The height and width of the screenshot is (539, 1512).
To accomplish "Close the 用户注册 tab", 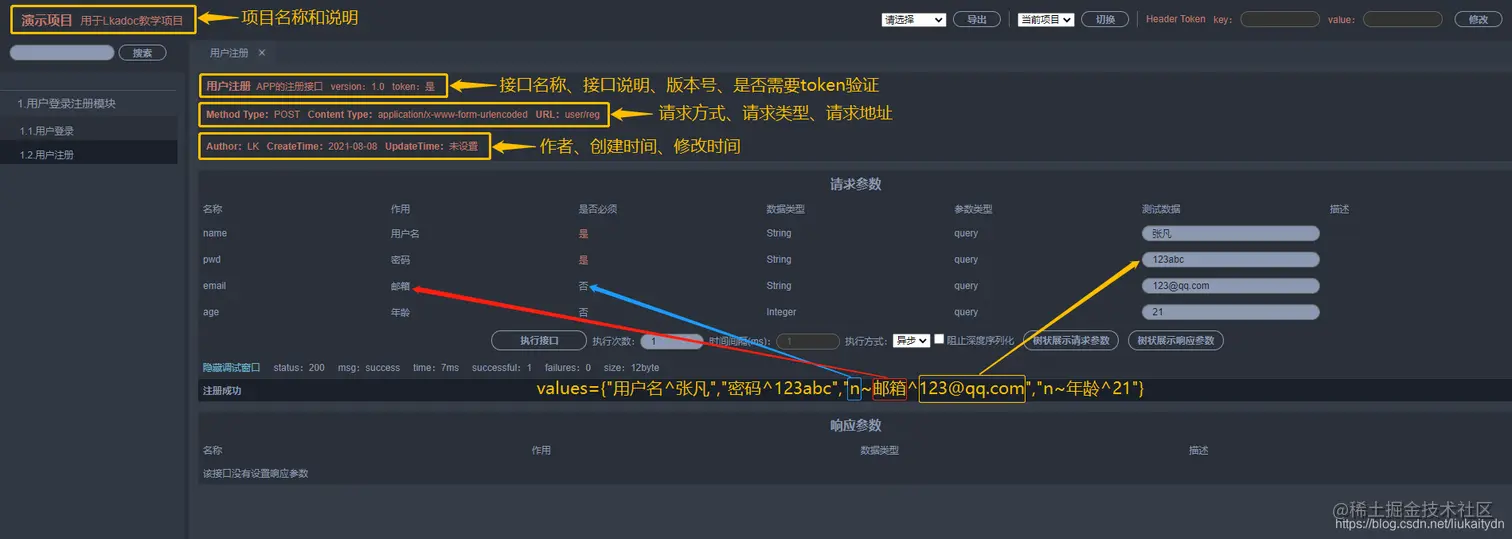I will pos(262,52).
